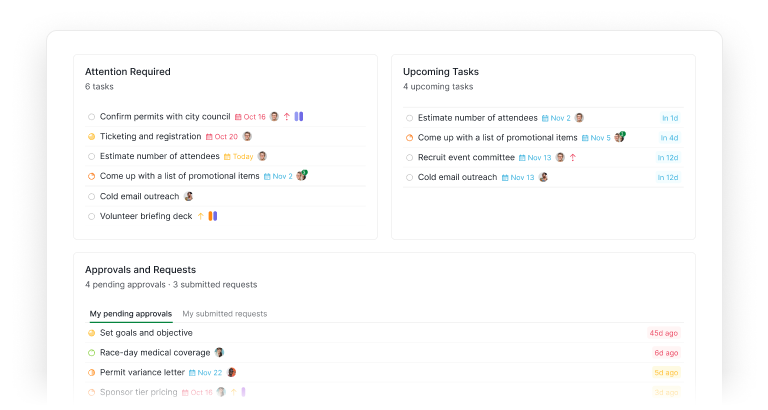Click the 5d ago badge
768x410 pixels.
[x=666, y=373]
